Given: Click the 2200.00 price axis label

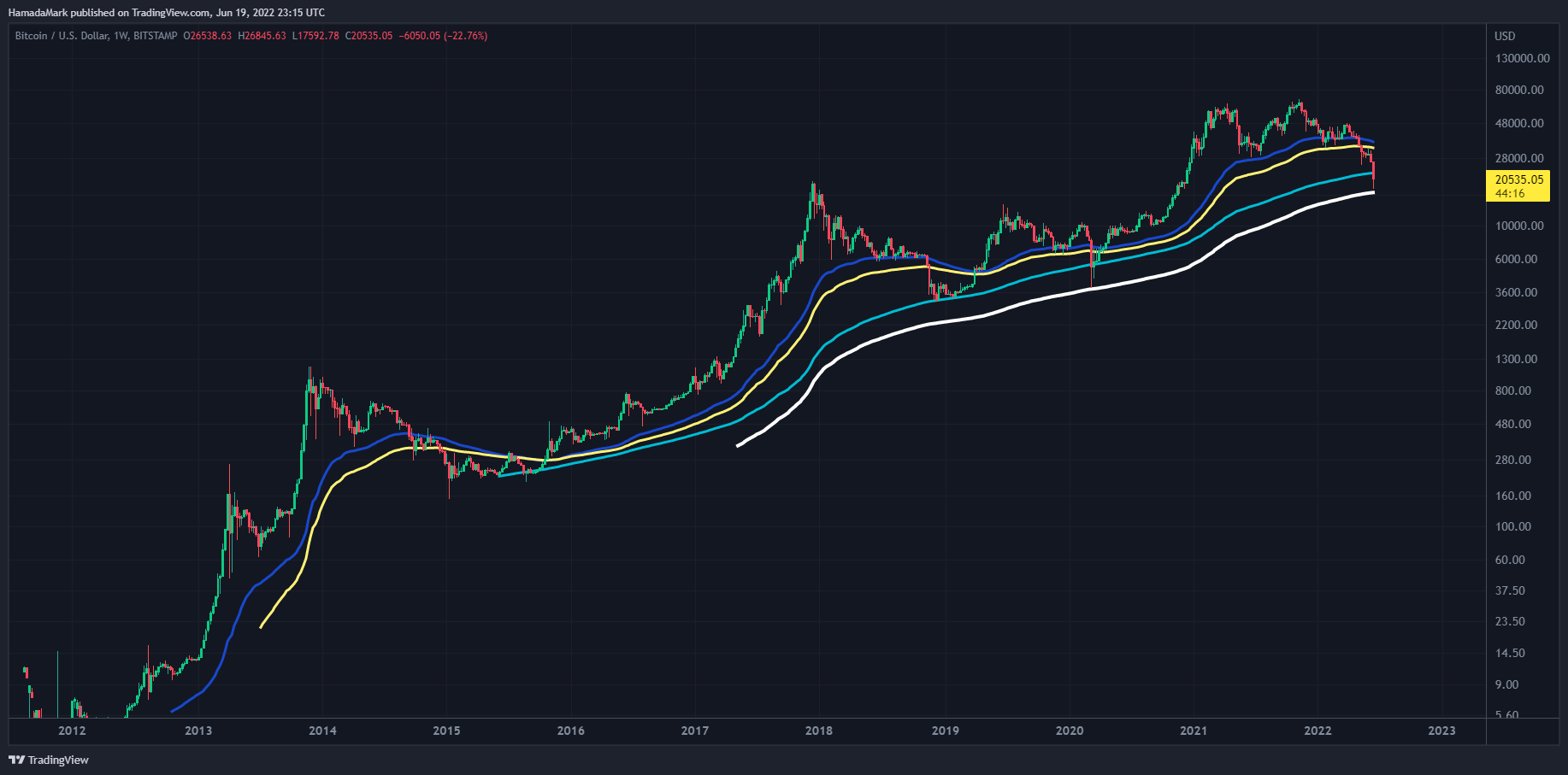Looking at the screenshot, I should point(1517,325).
